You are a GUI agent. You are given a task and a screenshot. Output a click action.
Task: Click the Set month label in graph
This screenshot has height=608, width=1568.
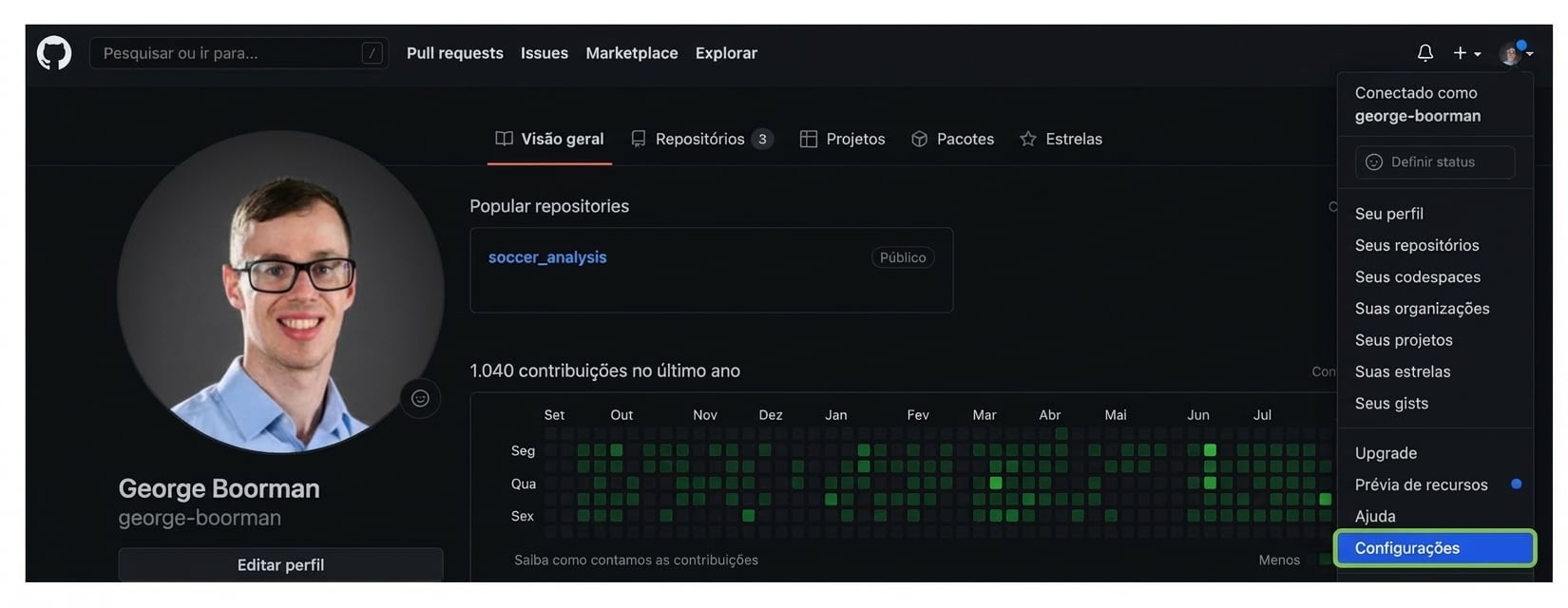click(554, 415)
